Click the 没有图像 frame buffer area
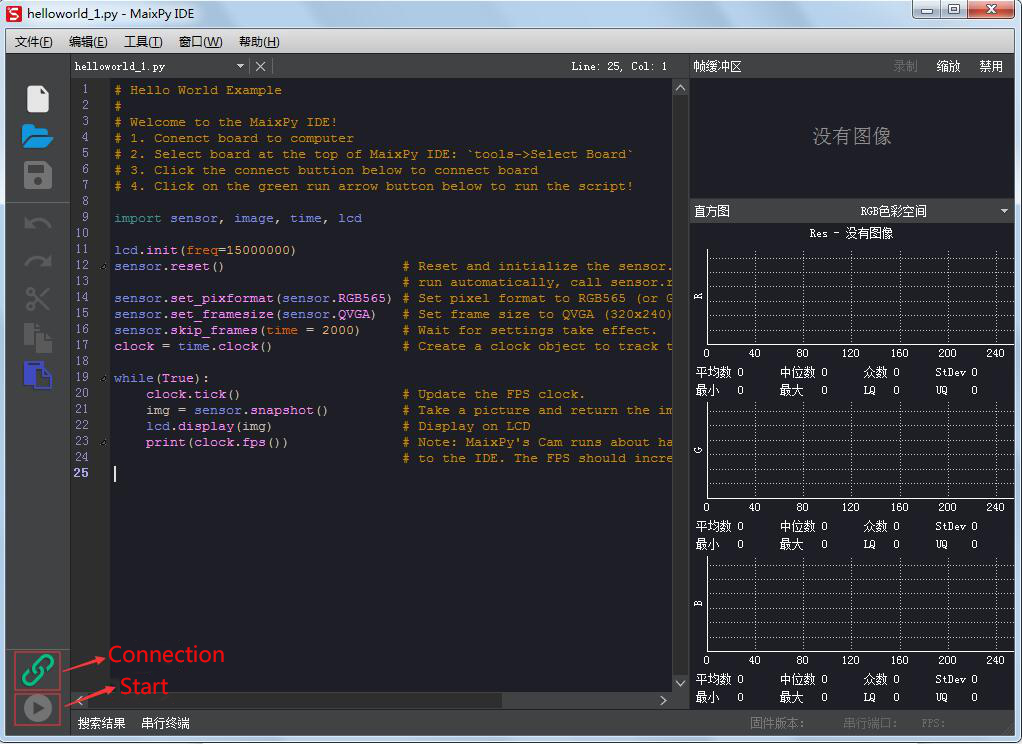This screenshot has height=744, width=1022. coord(851,136)
